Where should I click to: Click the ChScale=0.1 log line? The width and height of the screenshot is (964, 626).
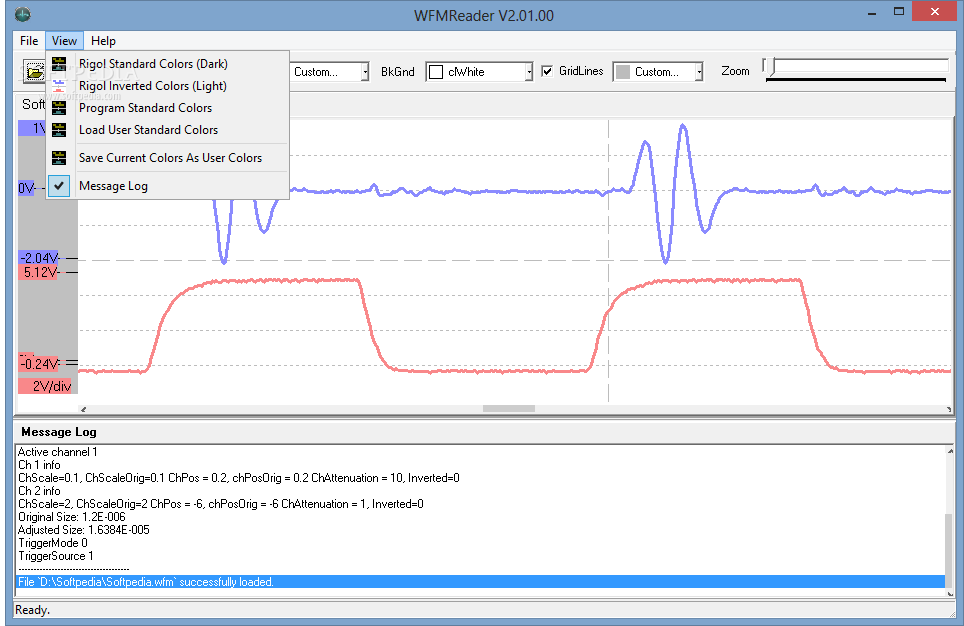click(239, 478)
